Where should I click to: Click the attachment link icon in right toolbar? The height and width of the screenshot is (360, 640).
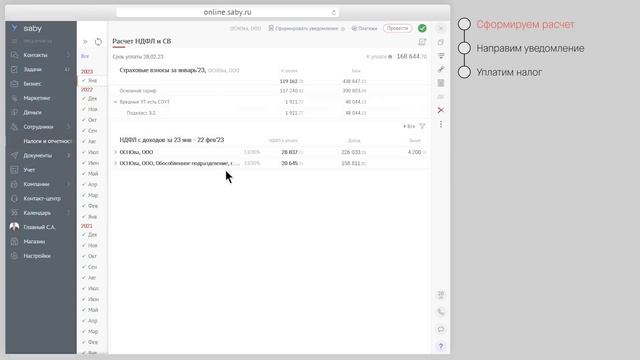click(x=441, y=69)
